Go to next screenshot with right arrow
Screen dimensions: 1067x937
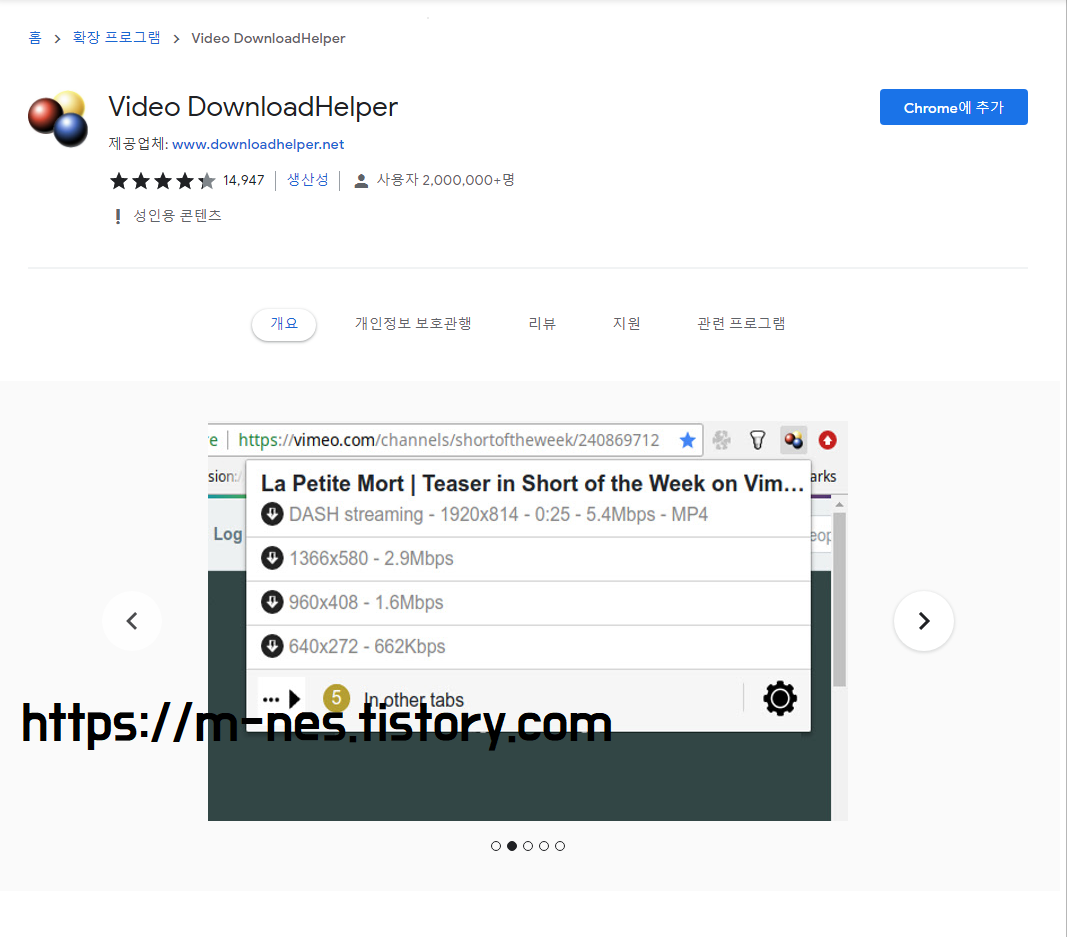pyautogui.click(x=923, y=621)
